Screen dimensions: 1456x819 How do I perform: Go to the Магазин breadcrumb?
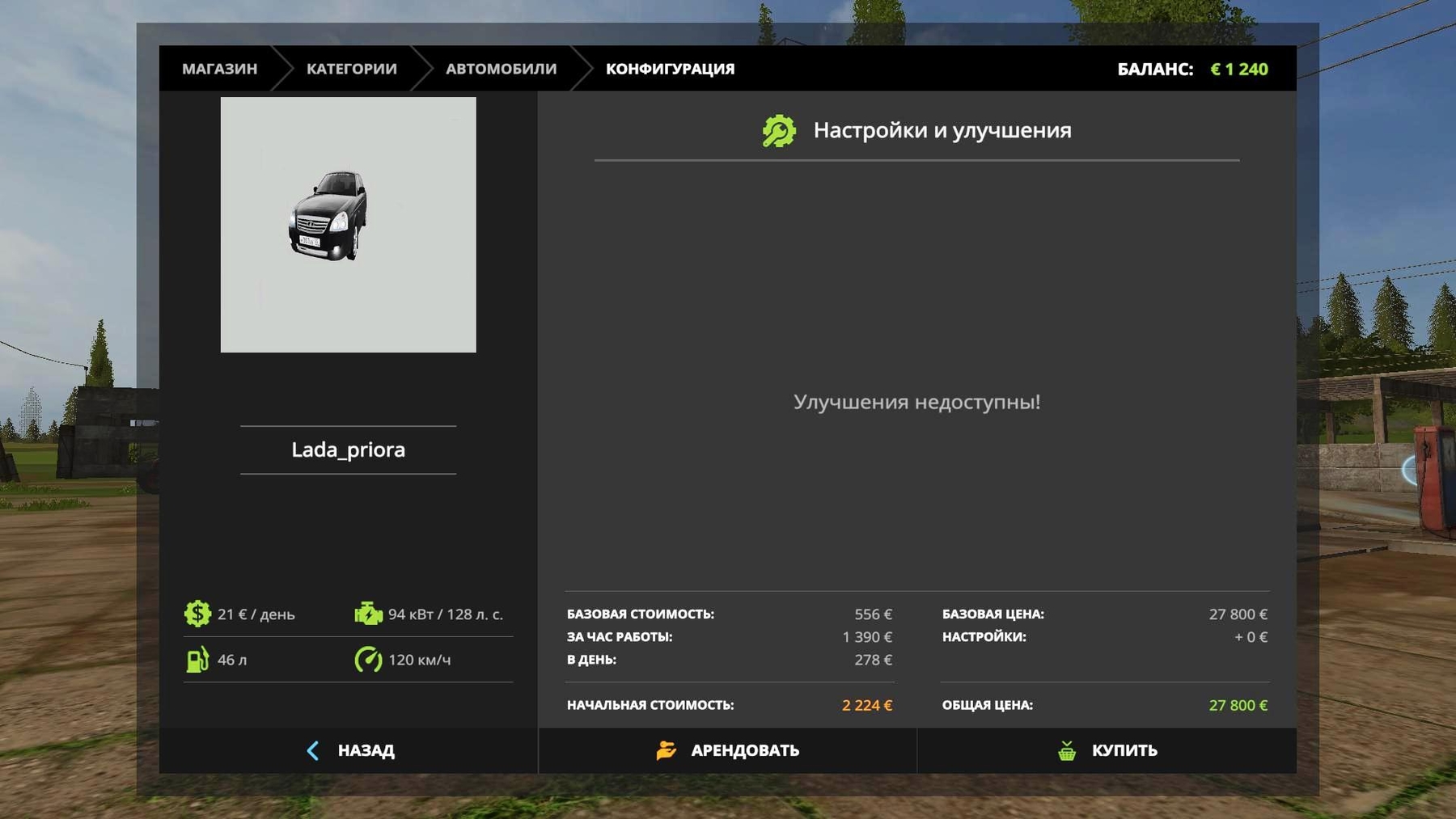pyautogui.click(x=219, y=69)
